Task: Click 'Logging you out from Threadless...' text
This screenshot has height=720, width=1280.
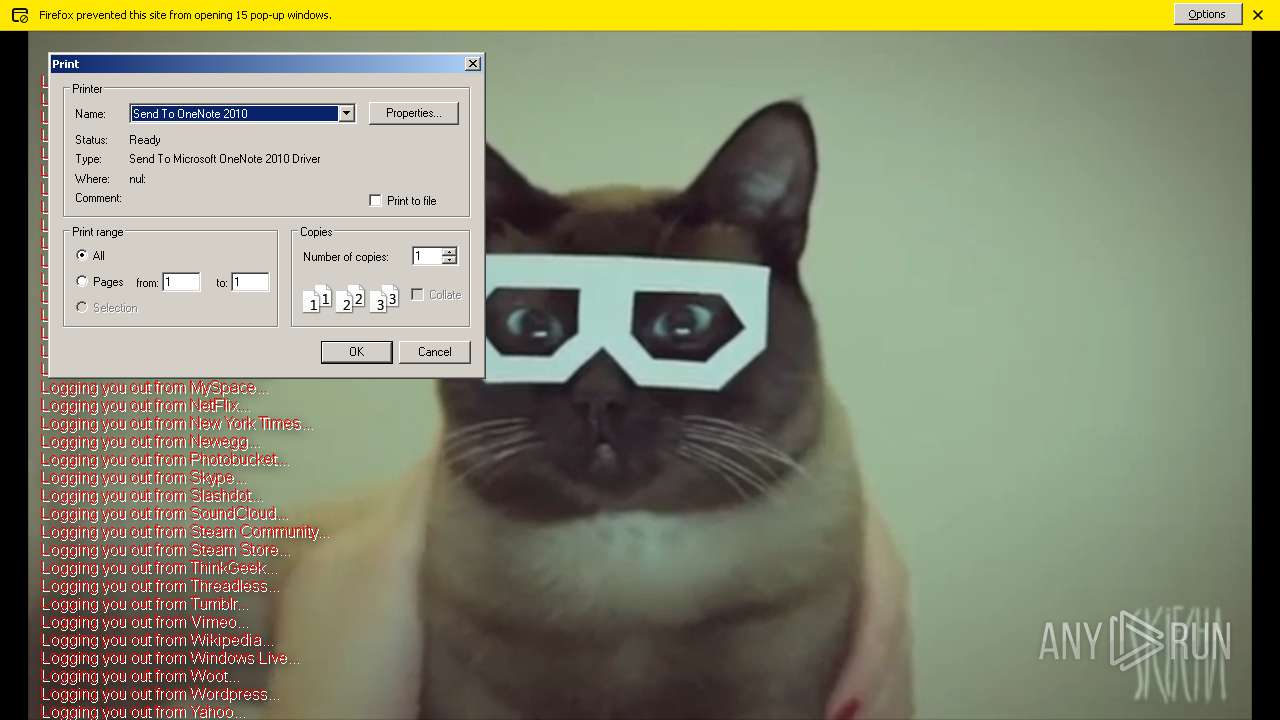Action: pyautogui.click(x=160, y=586)
